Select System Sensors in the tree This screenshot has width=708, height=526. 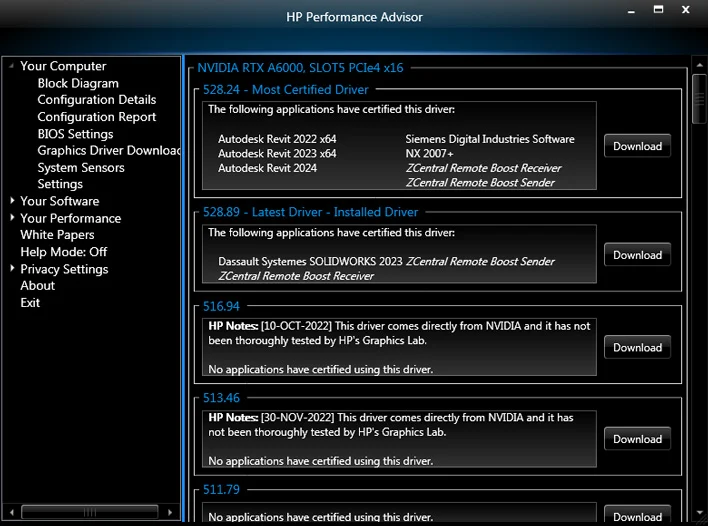click(x=81, y=167)
